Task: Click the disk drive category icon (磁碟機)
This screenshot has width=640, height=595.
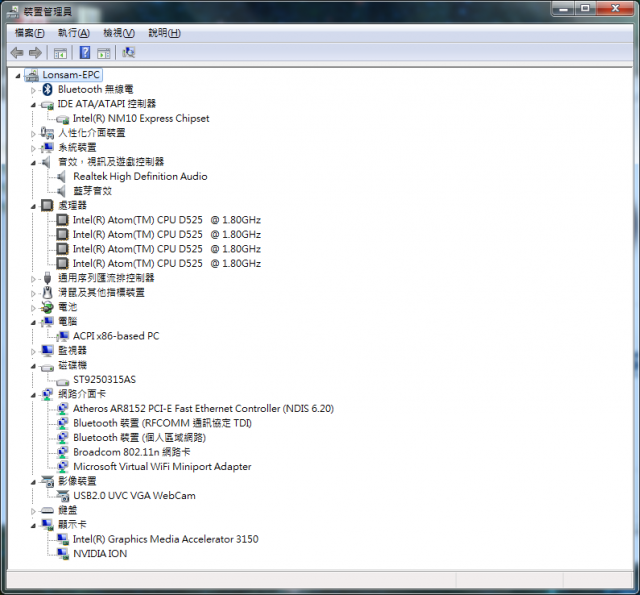Action: tap(47, 367)
